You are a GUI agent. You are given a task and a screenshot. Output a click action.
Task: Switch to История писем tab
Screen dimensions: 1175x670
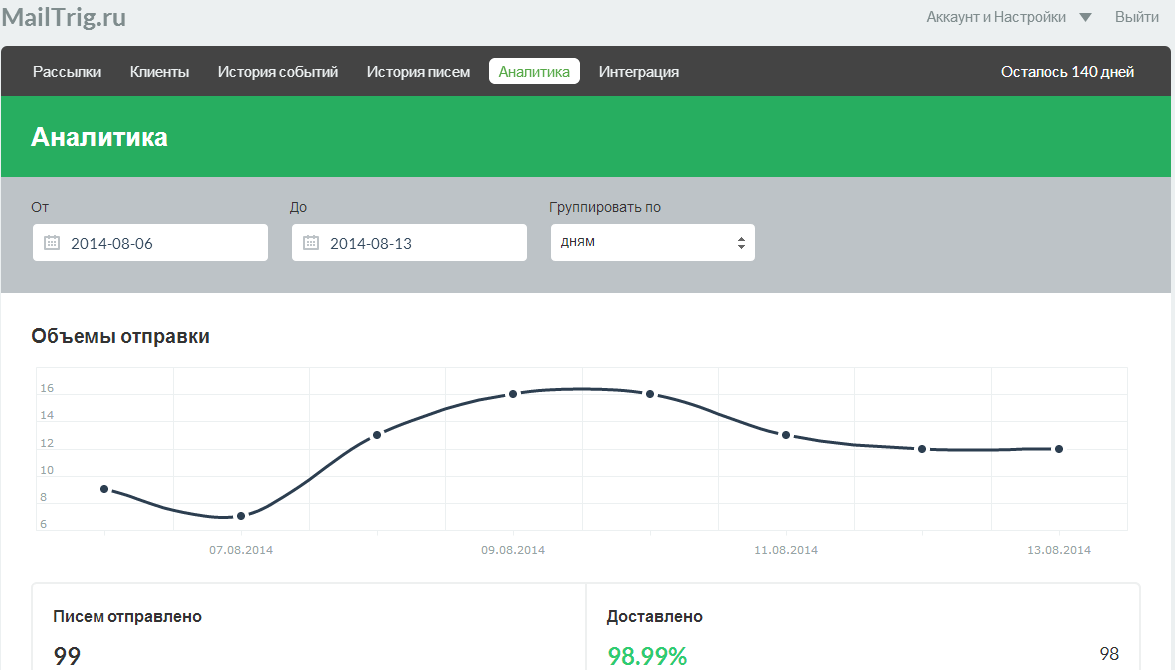(x=418, y=72)
